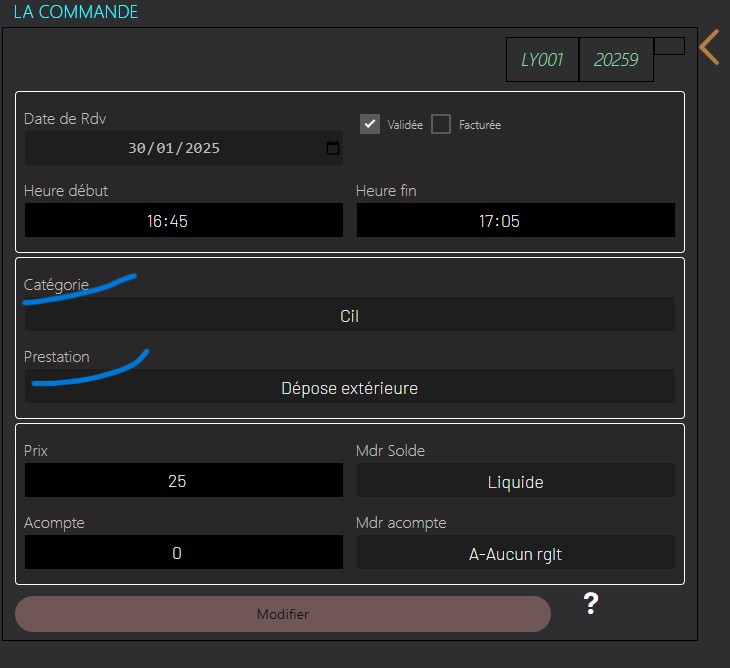Select the Heure fin field showing 17:05

(x=515, y=221)
